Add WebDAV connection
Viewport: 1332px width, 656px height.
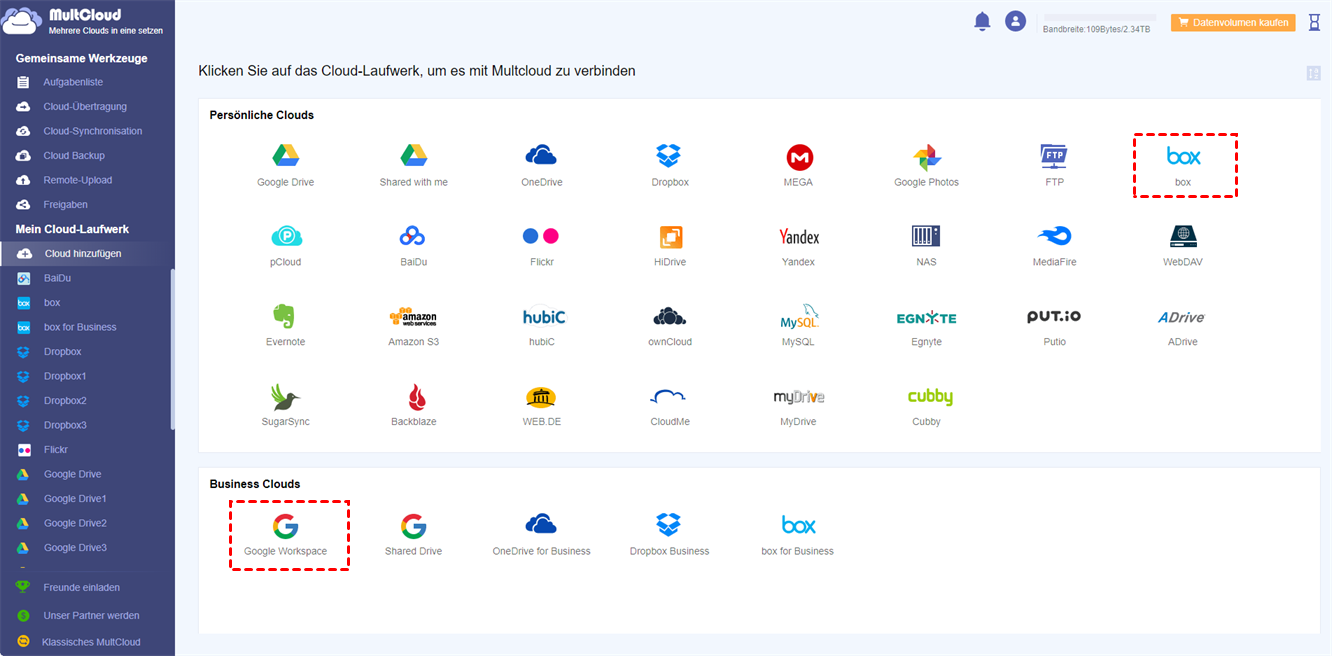(1183, 246)
